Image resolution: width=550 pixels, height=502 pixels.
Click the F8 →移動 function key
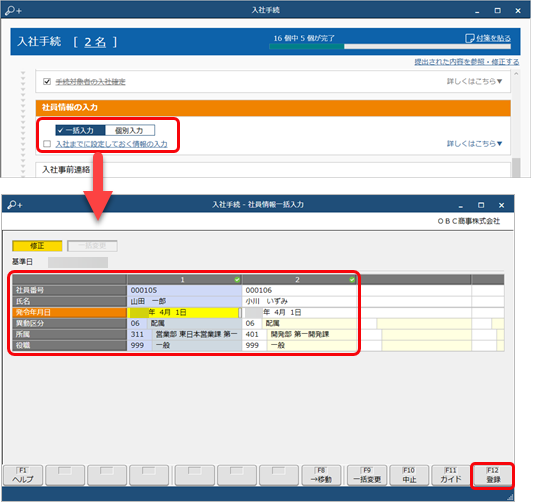tap(321, 475)
